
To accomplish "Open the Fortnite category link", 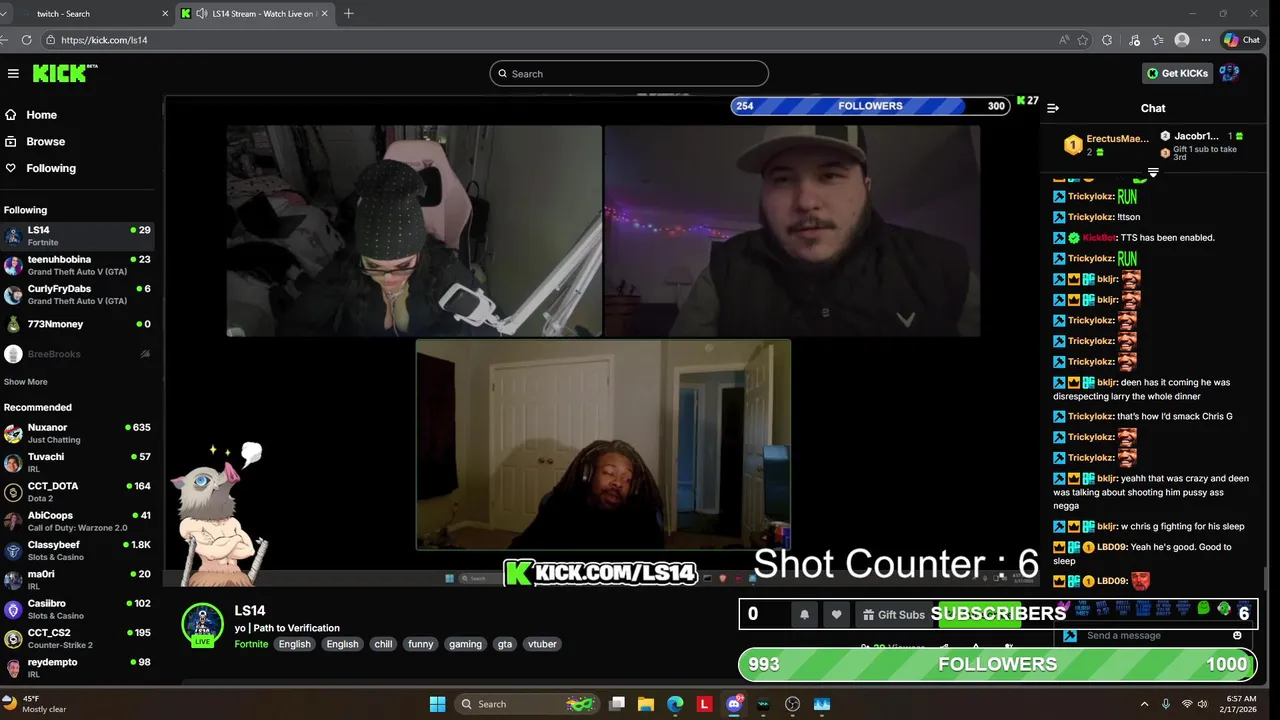I will click(251, 644).
